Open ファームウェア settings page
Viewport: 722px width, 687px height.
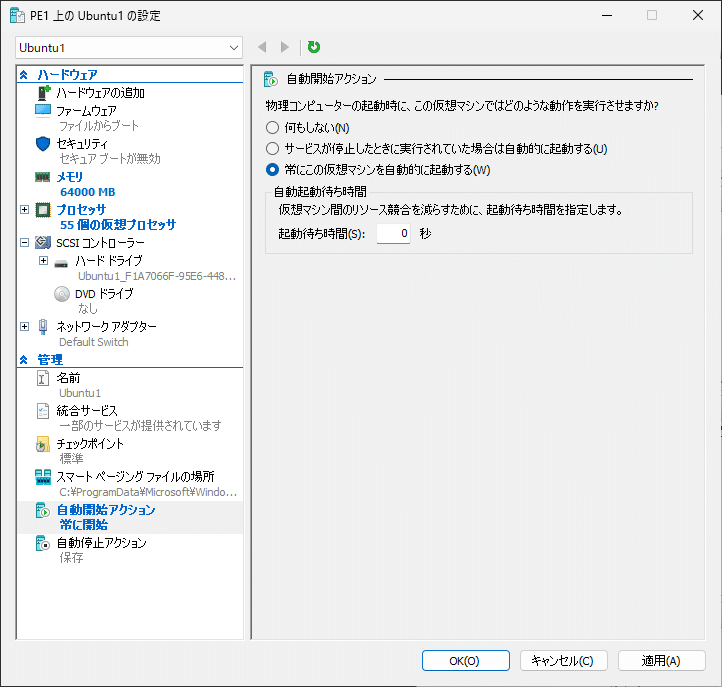coord(87,111)
